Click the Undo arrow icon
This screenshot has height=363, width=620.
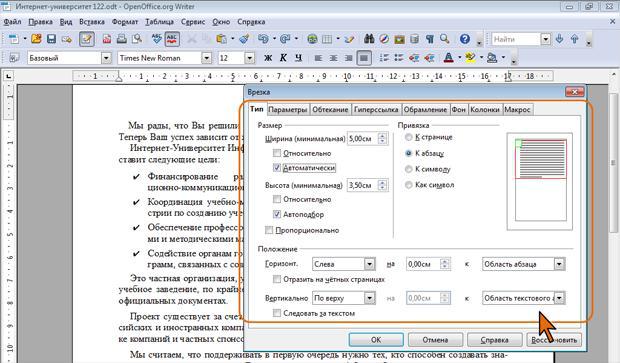(263, 39)
